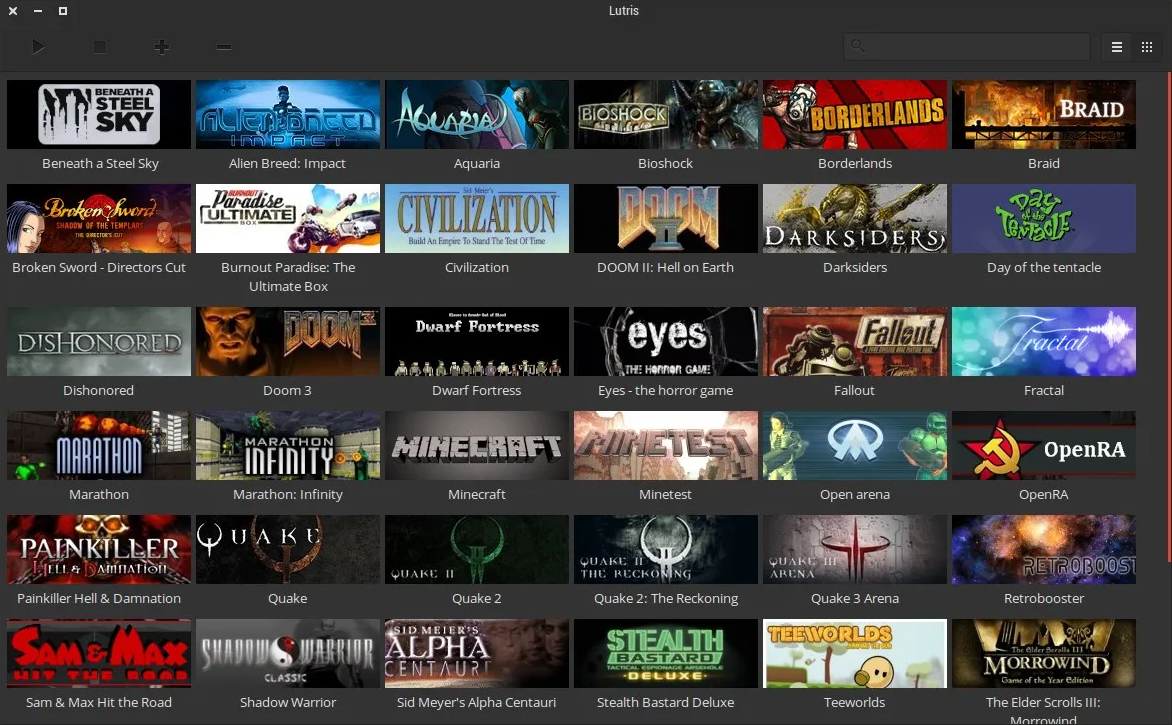The image size is (1172, 725).
Task: Click the 'Day of the tentacle' label
Action: pyautogui.click(x=1044, y=267)
